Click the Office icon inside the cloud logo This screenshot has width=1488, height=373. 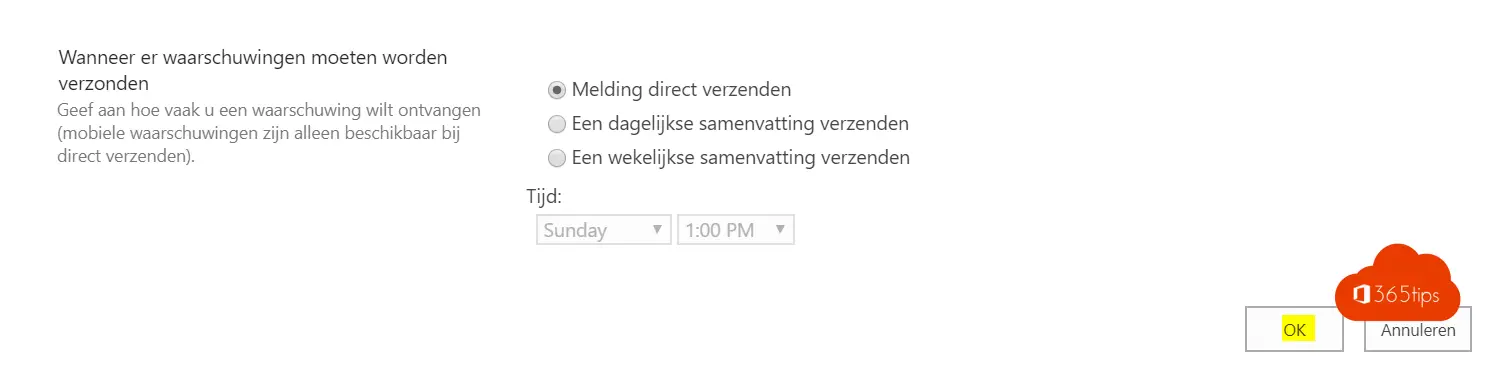pos(1361,294)
